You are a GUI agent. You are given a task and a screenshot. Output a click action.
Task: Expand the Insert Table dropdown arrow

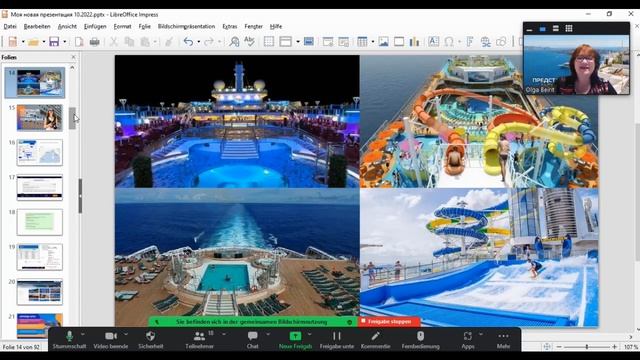tap(373, 42)
